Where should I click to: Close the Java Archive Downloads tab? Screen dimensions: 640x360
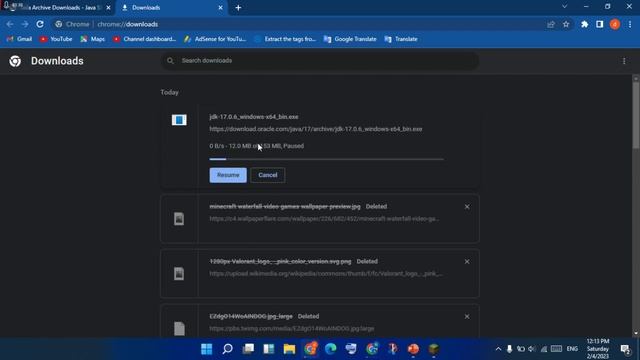(109, 8)
